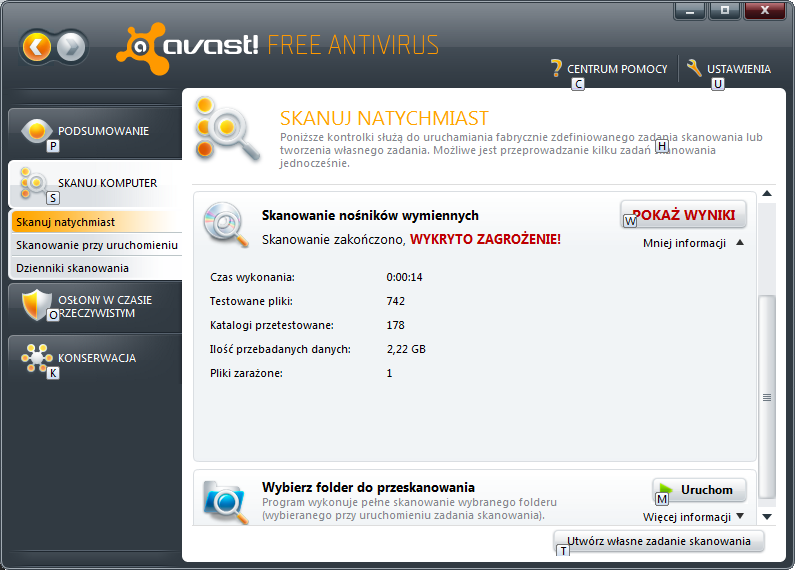The width and height of the screenshot is (795, 573).
Task: Click the large Skanuj natychmiast header icon
Action: click(226, 129)
